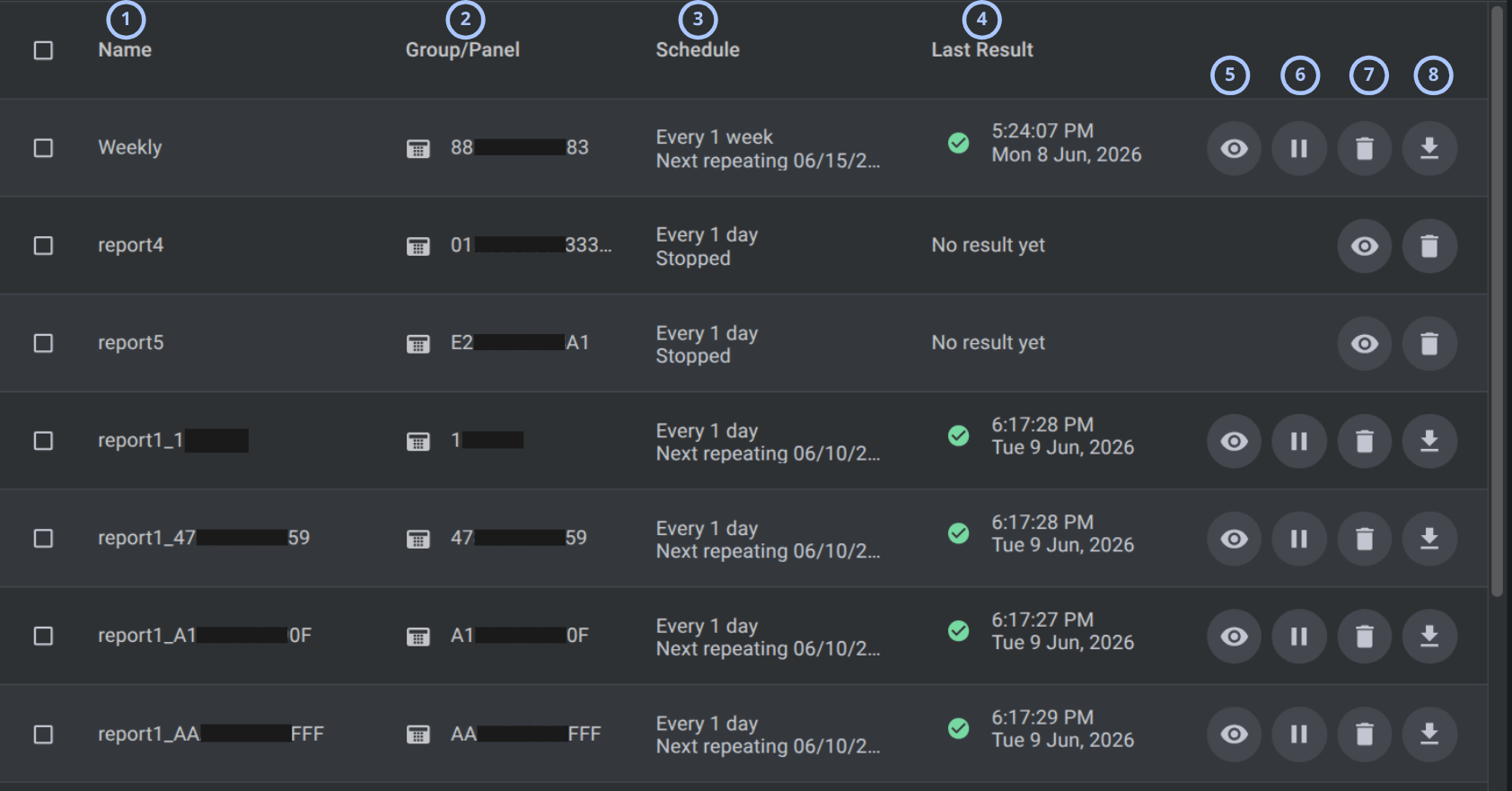Image resolution: width=1512 pixels, height=791 pixels.
Task: Select report5 row checkbox
Action: tap(43, 343)
